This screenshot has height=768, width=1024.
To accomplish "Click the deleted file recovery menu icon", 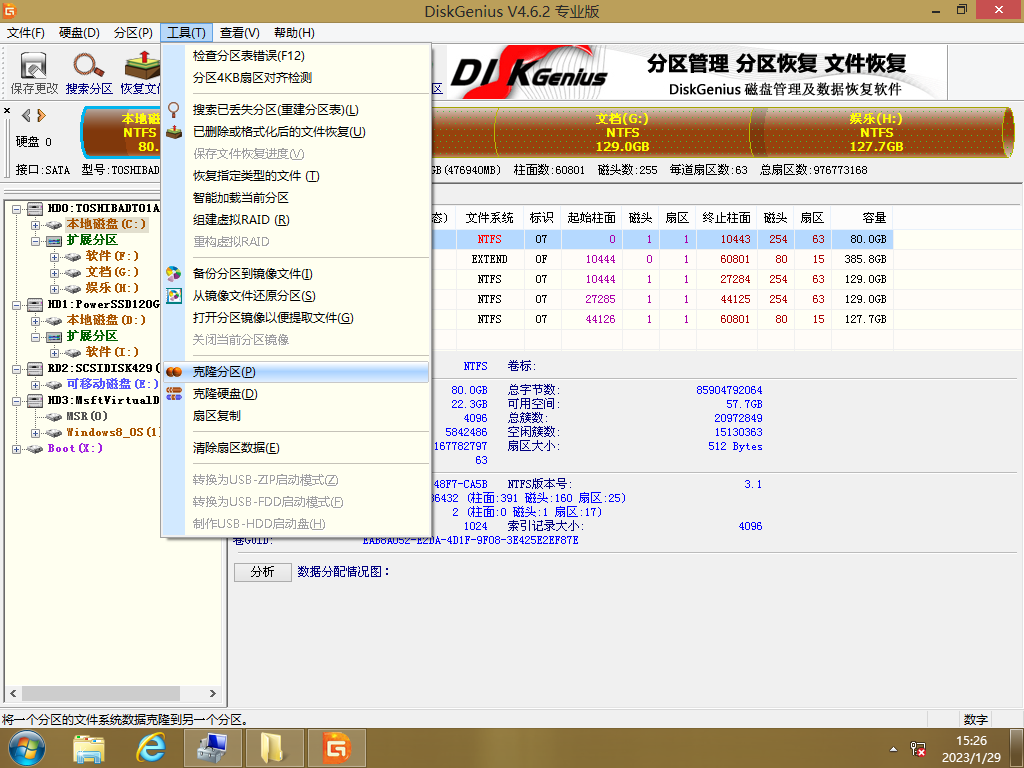I will point(174,132).
